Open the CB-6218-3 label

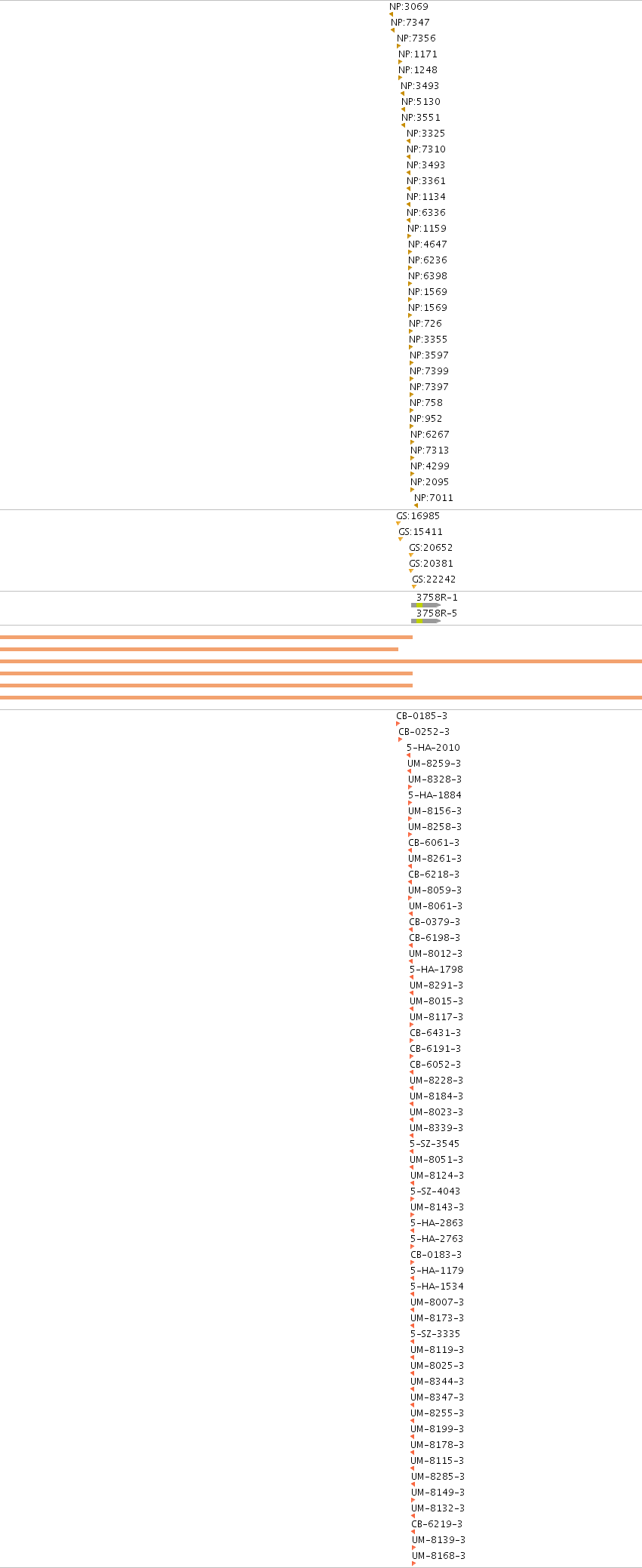435,875
